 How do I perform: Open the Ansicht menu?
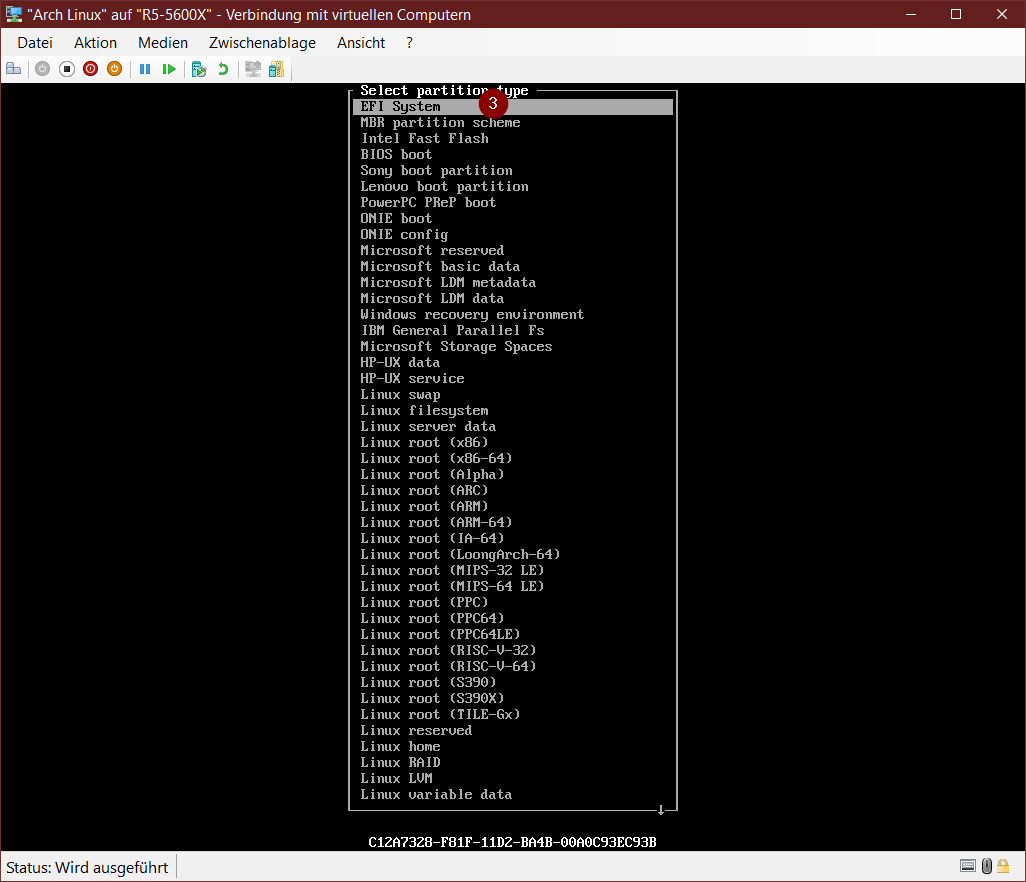coord(361,43)
